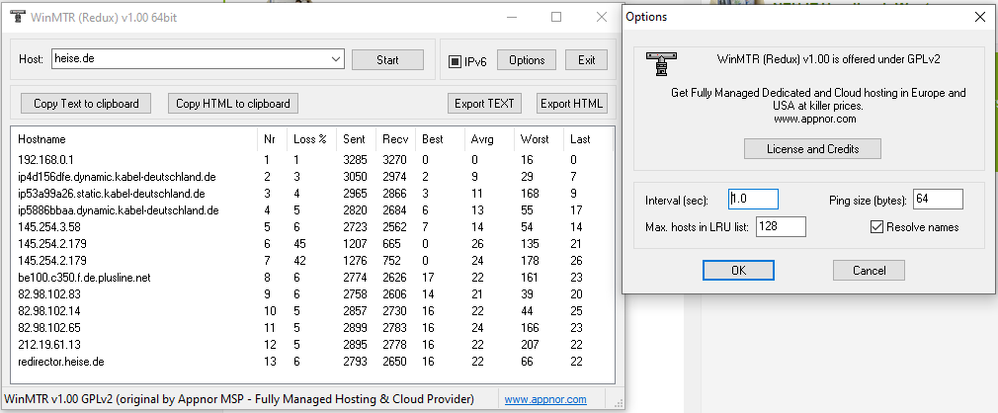Image resolution: width=998 pixels, height=413 pixels.
Task: Copy Text to clipboard
Action: tap(86, 103)
